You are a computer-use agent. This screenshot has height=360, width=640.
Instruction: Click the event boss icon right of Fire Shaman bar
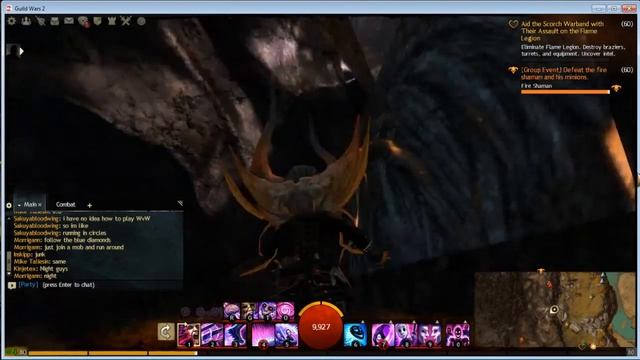[x=616, y=88]
